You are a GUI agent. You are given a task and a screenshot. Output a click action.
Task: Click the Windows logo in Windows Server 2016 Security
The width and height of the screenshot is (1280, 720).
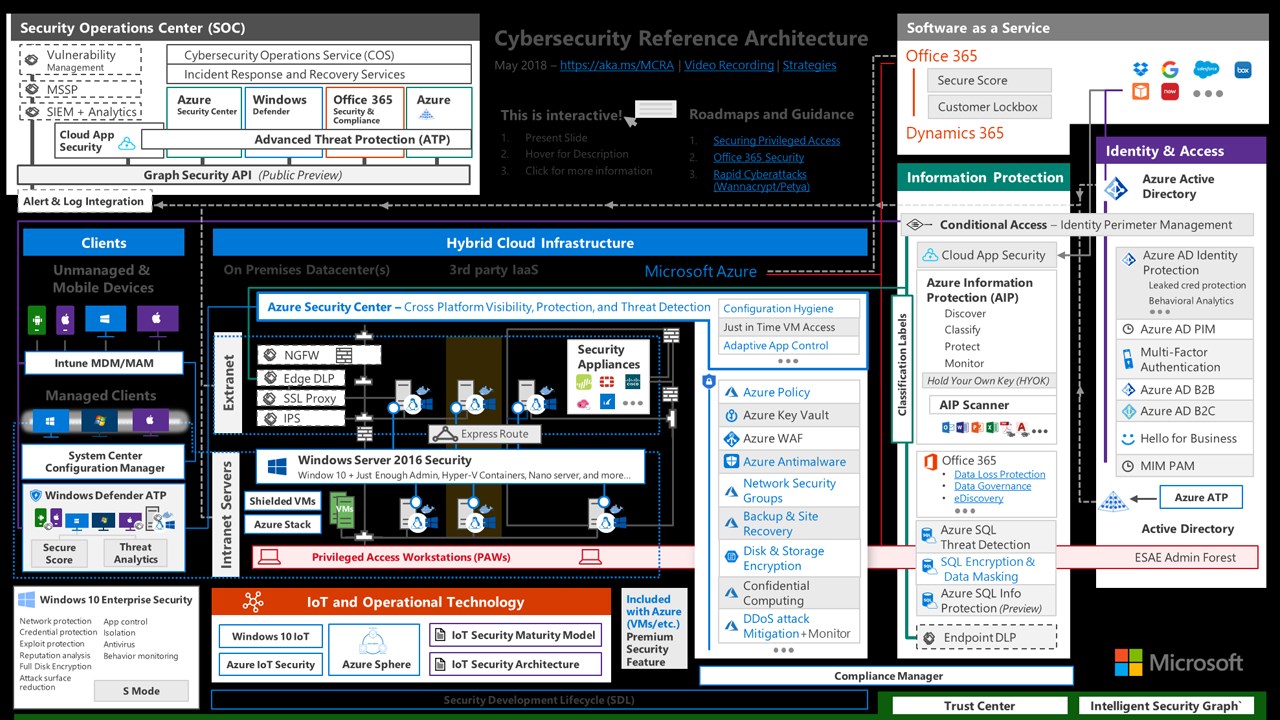(x=276, y=467)
